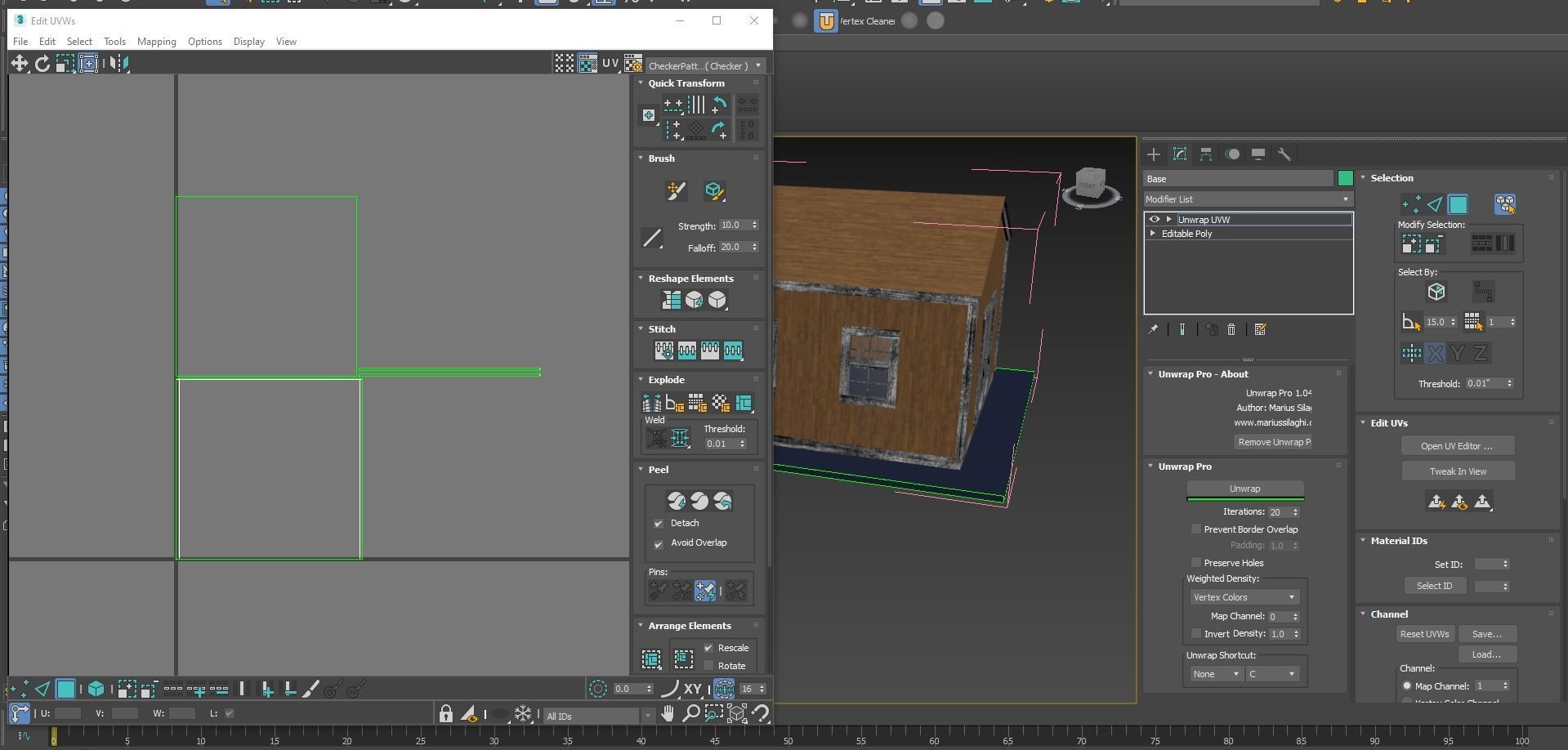Collapse the Unwrap Pro rollout

[x=1150, y=467]
